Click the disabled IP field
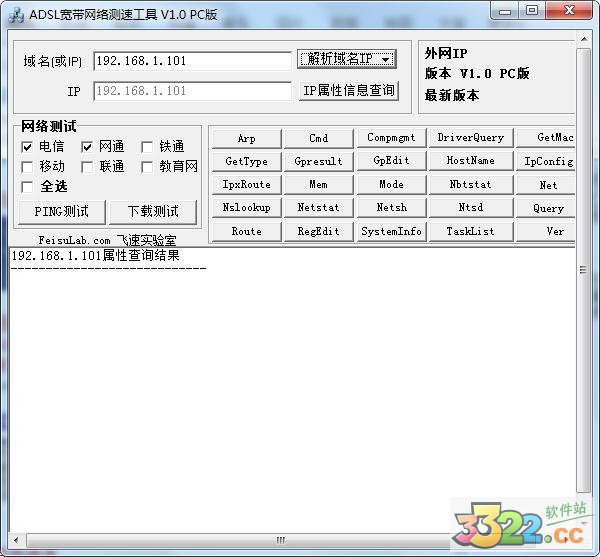Image resolution: width=600 pixels, height=557 pixels. pos(192,91)
